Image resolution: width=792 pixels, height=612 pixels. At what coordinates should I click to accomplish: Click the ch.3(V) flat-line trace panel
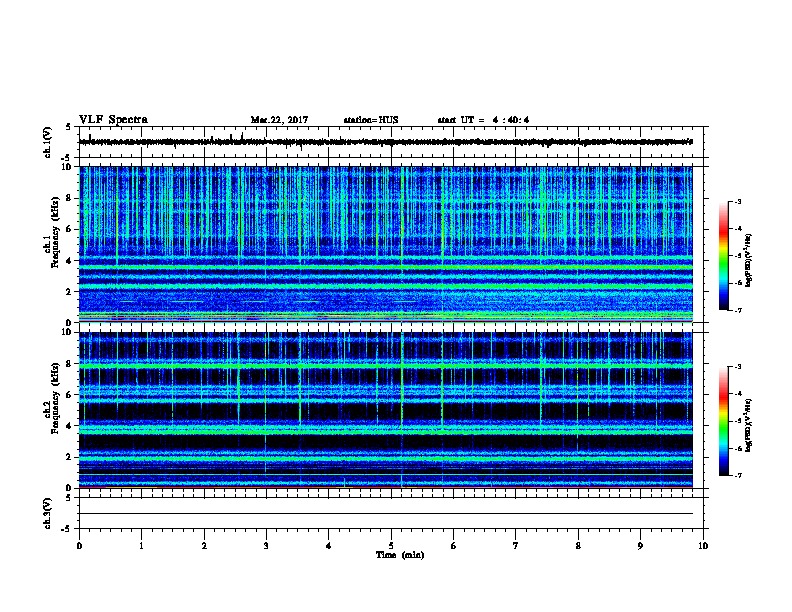tap(391, 513)
